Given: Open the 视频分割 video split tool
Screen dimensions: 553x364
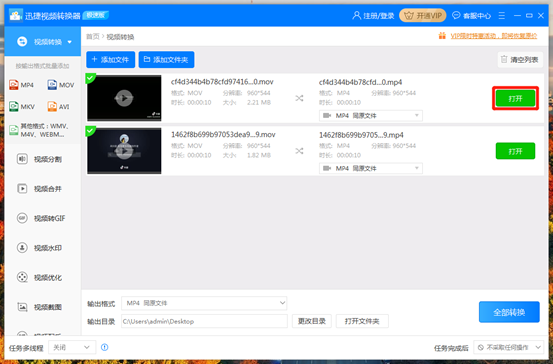Looking at the screenshot, I should [x=40, y=159].
